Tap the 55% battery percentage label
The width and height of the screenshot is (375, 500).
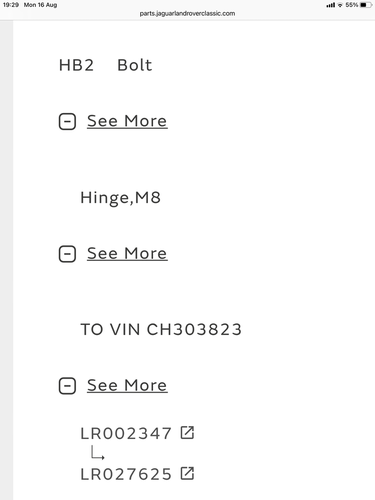pyautogui.click(x=352, y=5)
